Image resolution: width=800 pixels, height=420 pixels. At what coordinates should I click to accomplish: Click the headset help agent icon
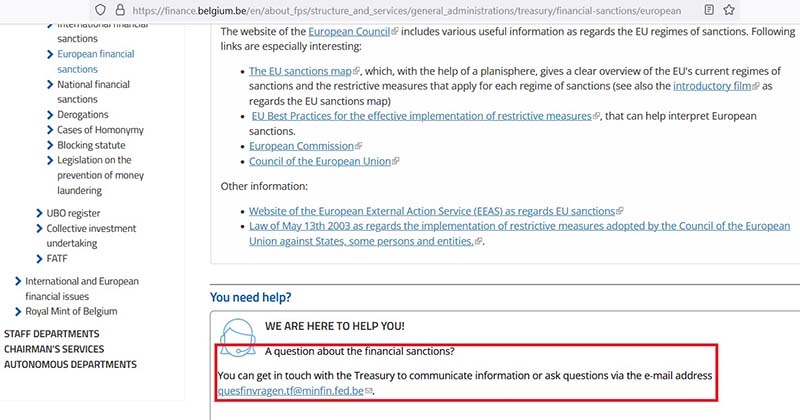pyautogui.click(x=237, y=337)
